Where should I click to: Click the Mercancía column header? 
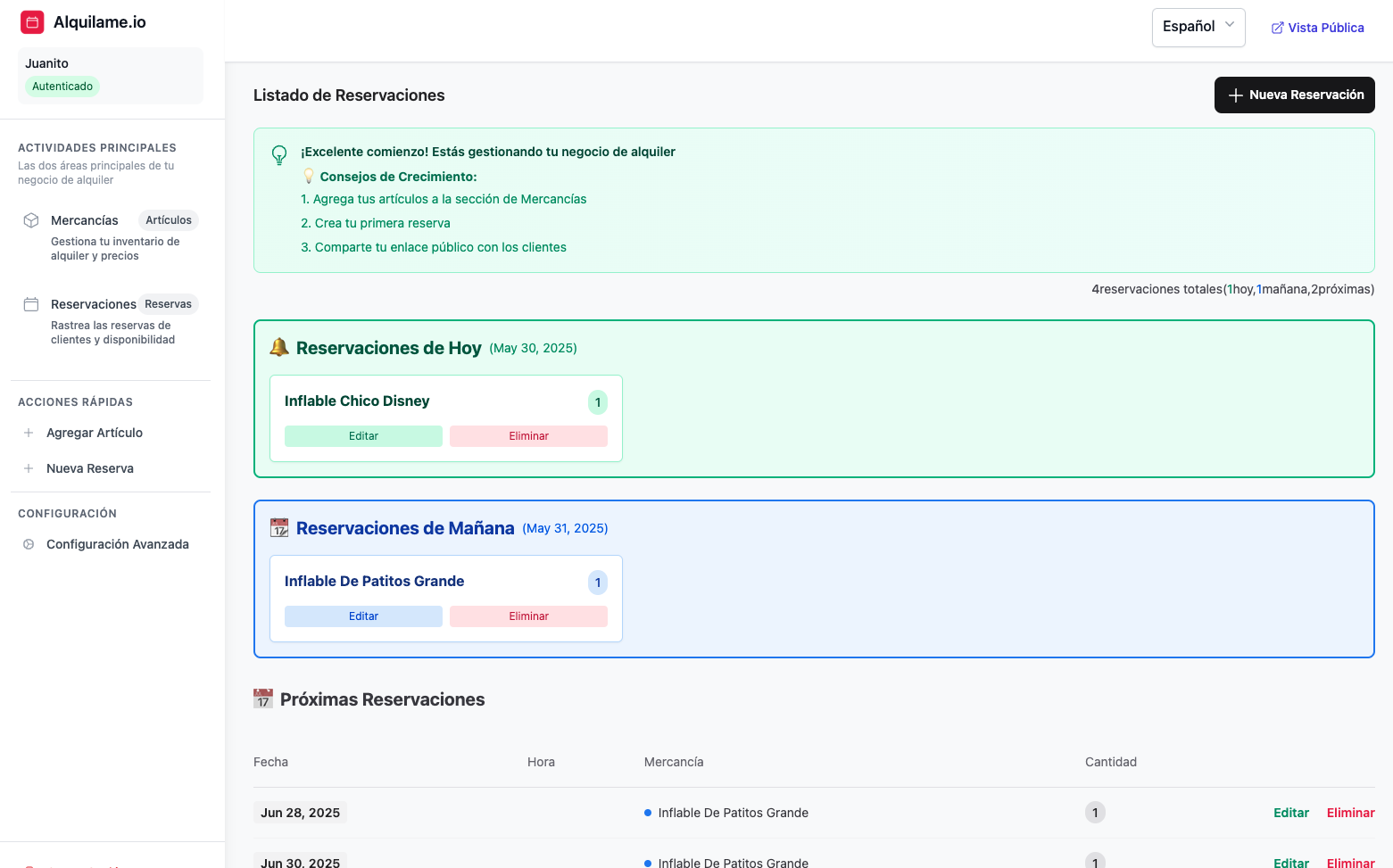(x=674, y=762)
